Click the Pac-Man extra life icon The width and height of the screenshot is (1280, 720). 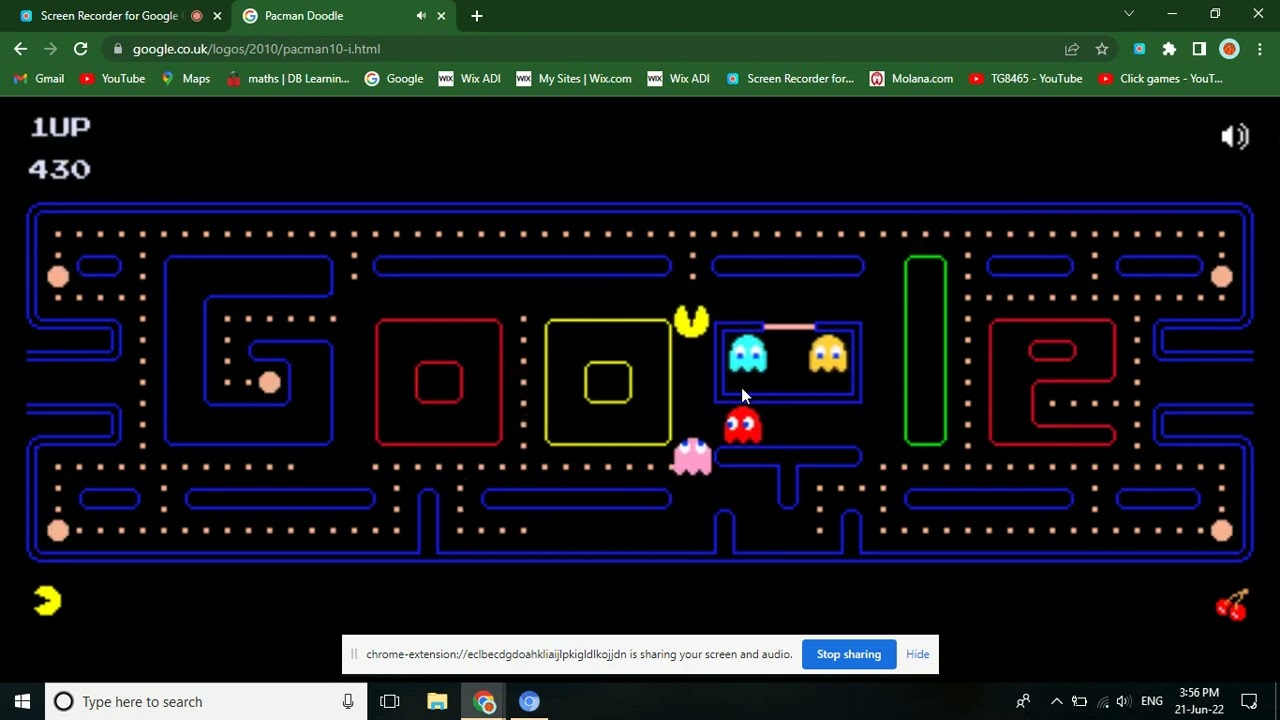point(47,600)
